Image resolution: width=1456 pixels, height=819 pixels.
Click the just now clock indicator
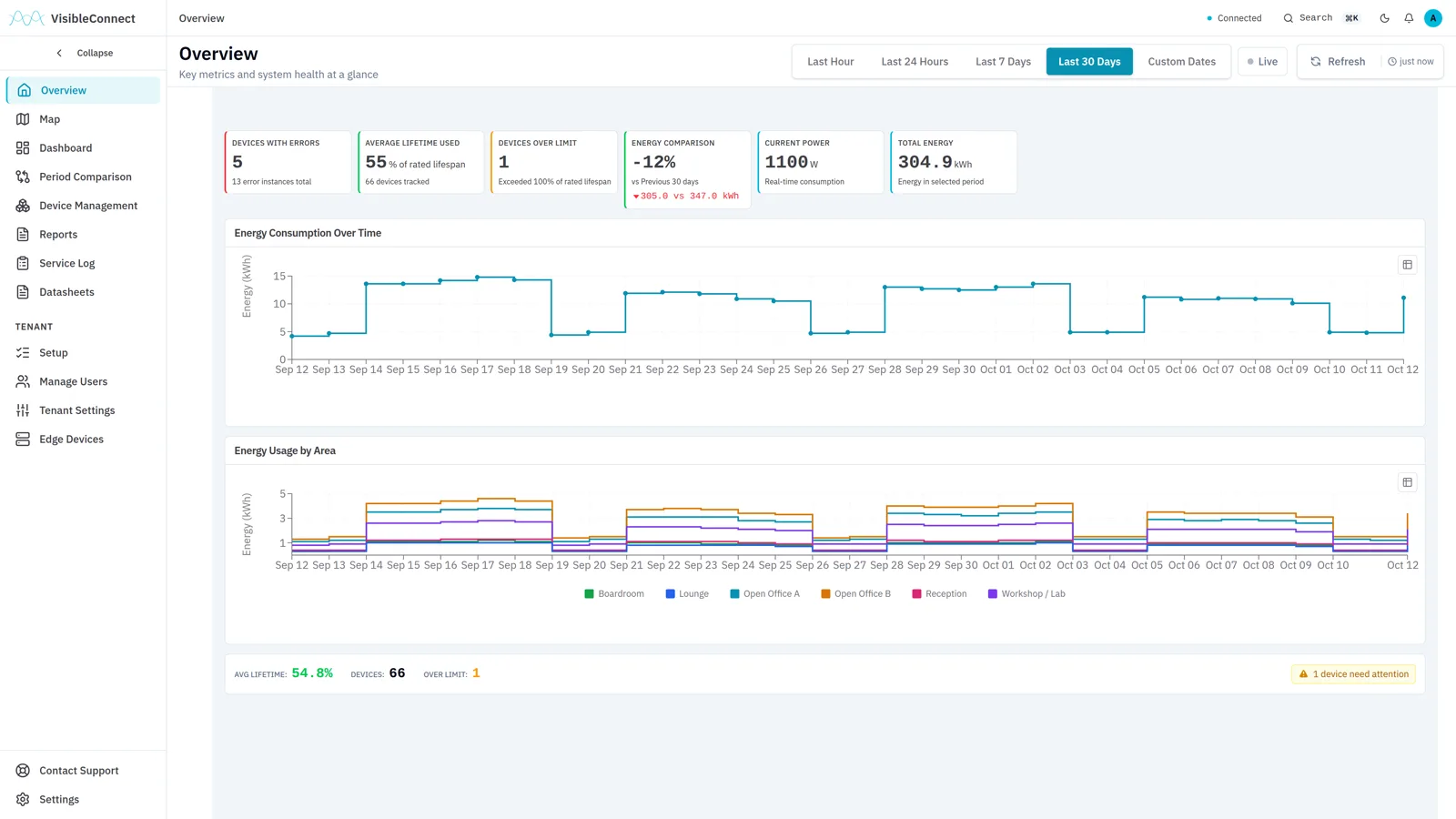tap(1410, 62)
